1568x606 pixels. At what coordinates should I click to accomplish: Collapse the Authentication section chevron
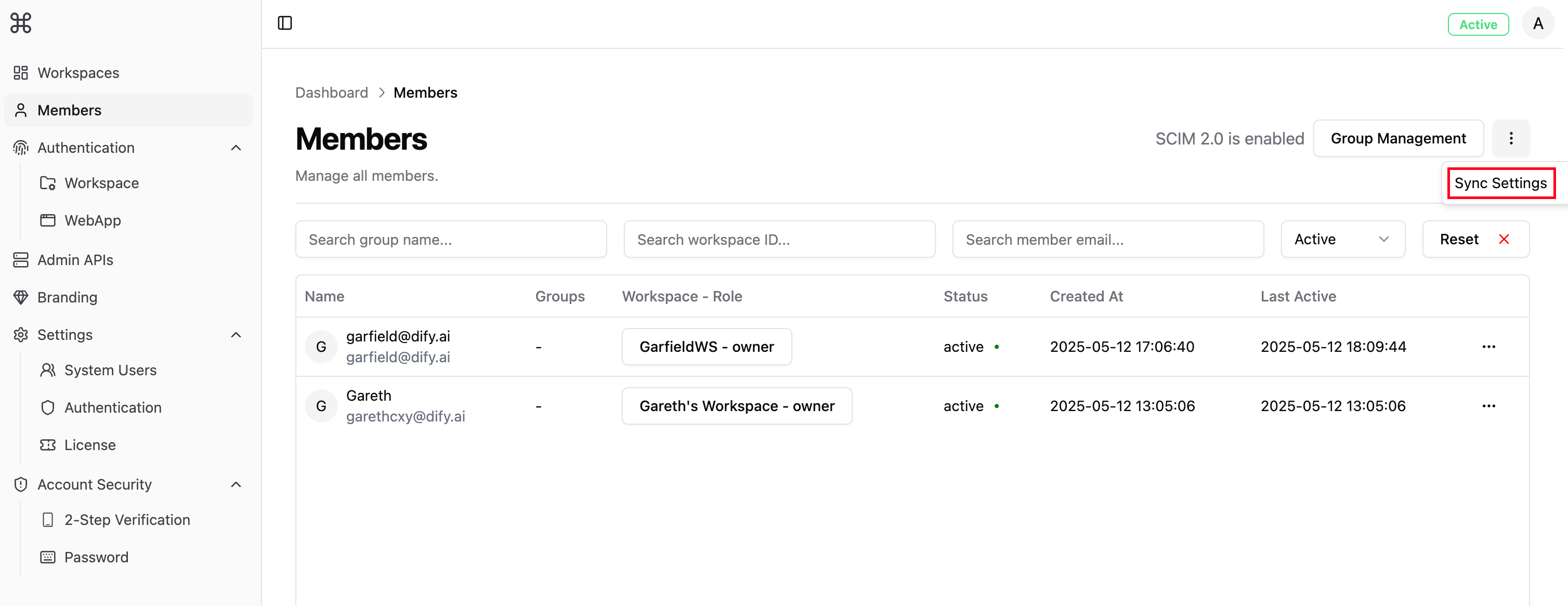point(236,148)
